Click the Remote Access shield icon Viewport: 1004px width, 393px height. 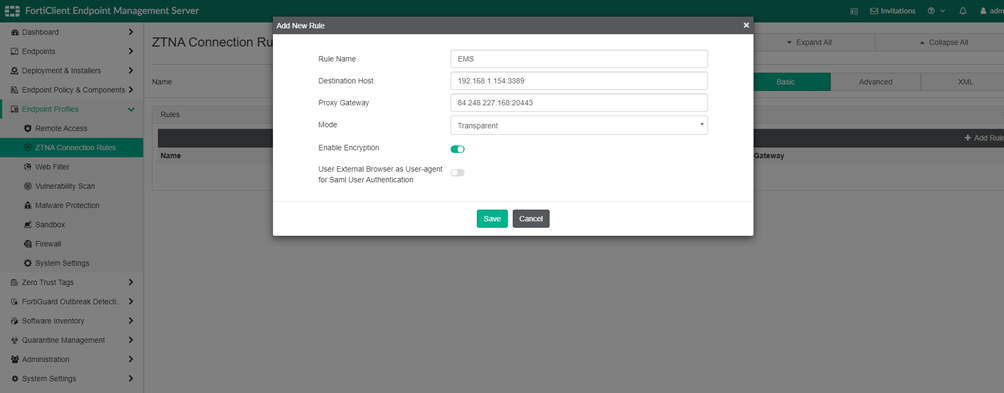coord(28,129)
